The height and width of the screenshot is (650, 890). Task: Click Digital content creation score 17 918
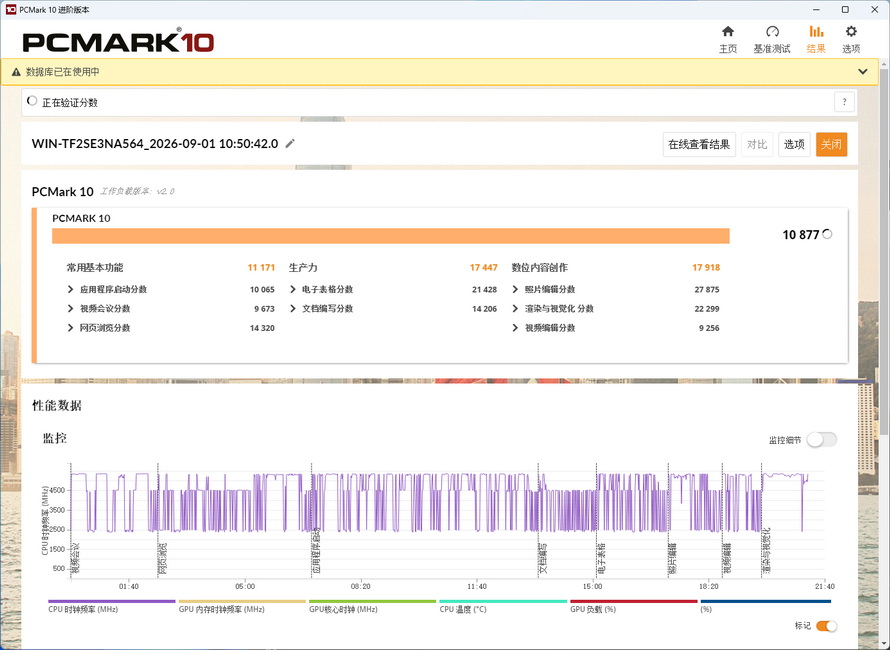(706, 267)
